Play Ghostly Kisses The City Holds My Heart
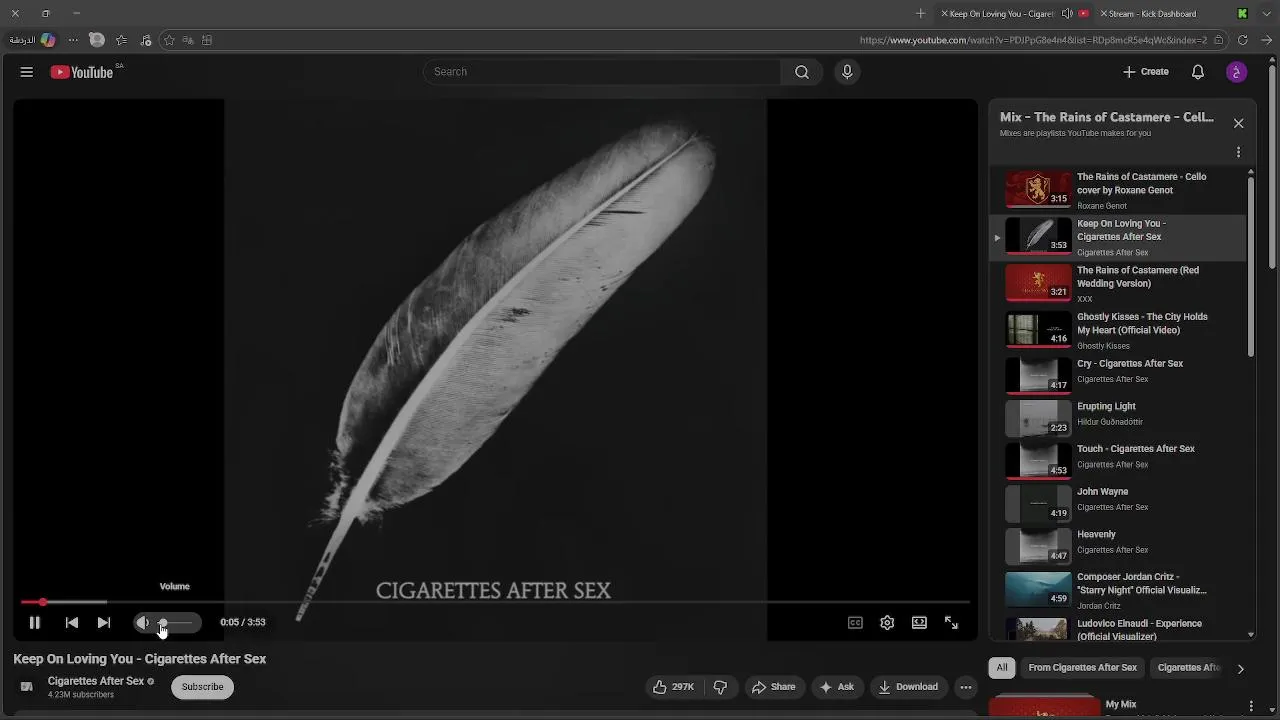Screen dimensions: 1280x720 1119,330
